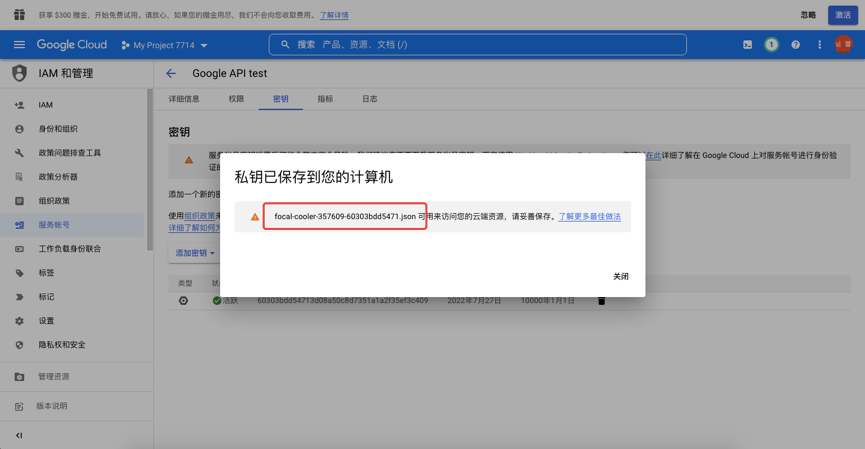Click the 激活 button in banner
The width and height of the screenshot is (865, 449).
point(843,15)
